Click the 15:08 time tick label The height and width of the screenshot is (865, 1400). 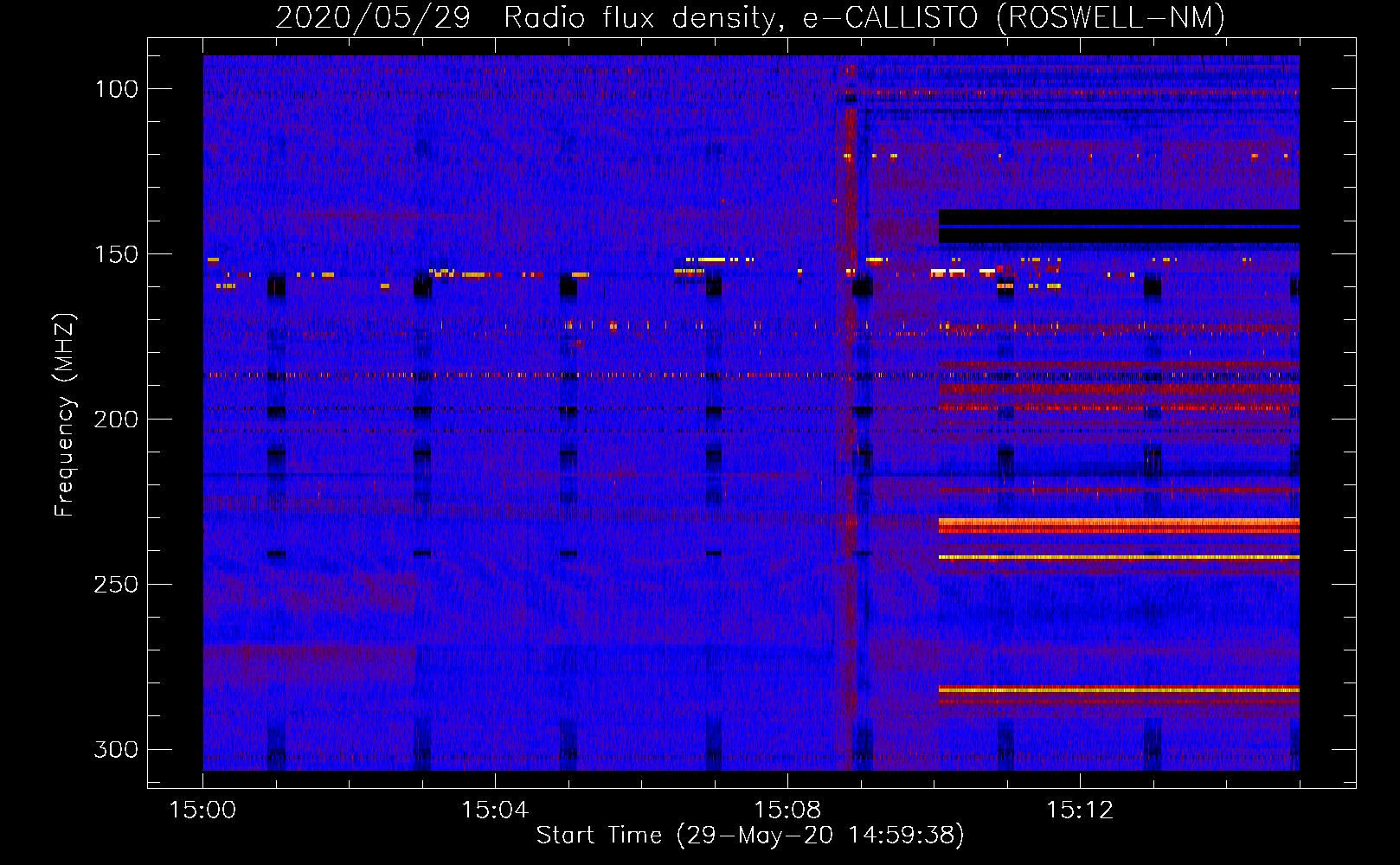pos(787,811)
